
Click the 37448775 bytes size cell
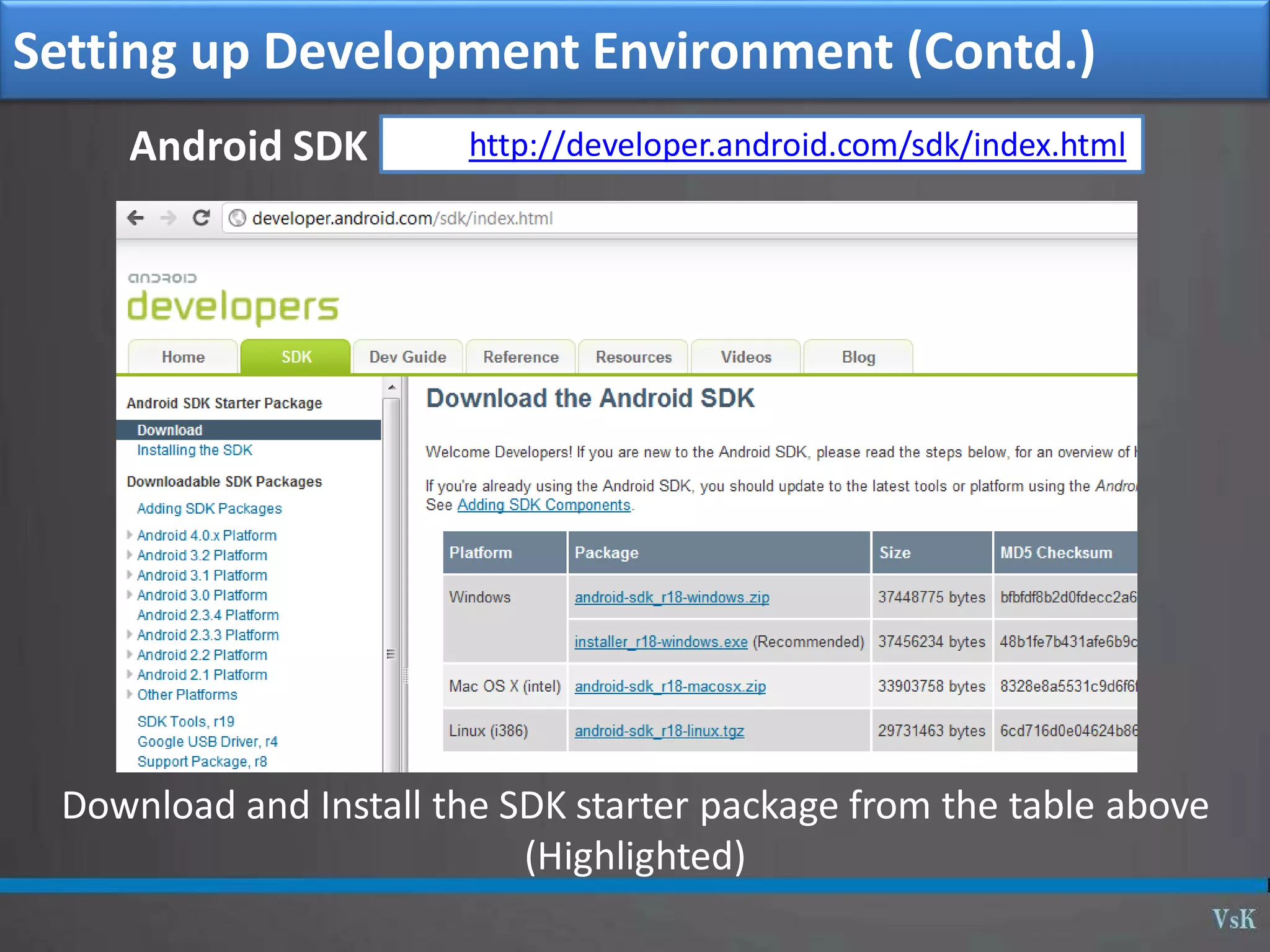[x=932, y=597]
